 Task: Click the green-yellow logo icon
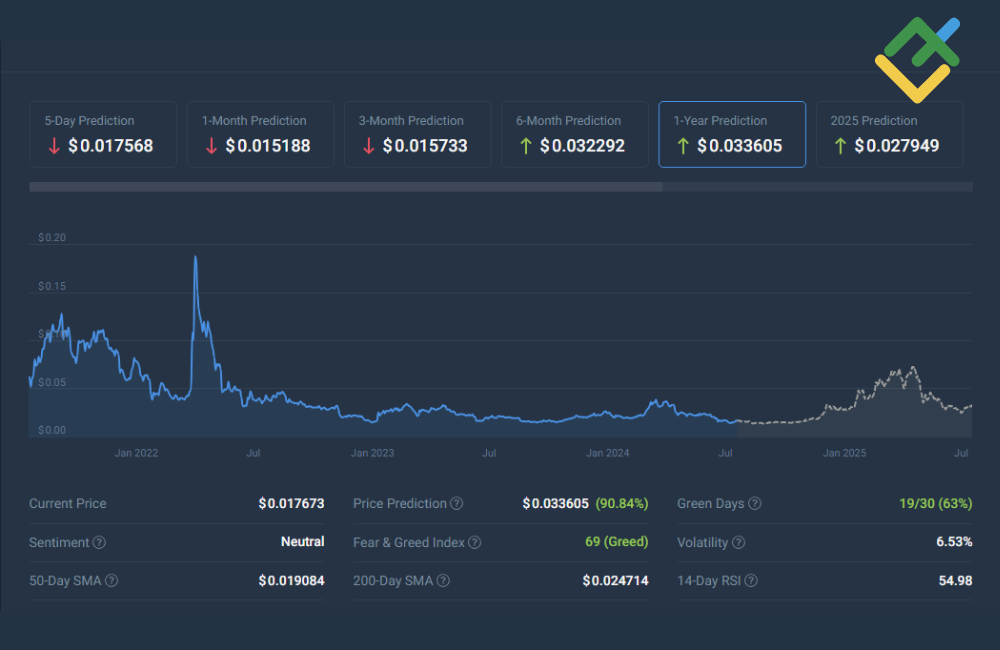(917, 59)
